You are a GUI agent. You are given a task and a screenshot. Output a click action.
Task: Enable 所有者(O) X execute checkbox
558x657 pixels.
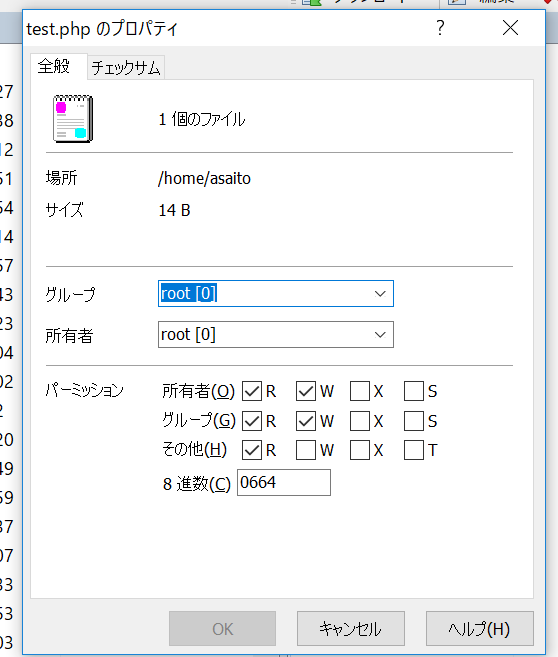coord(360,391)
